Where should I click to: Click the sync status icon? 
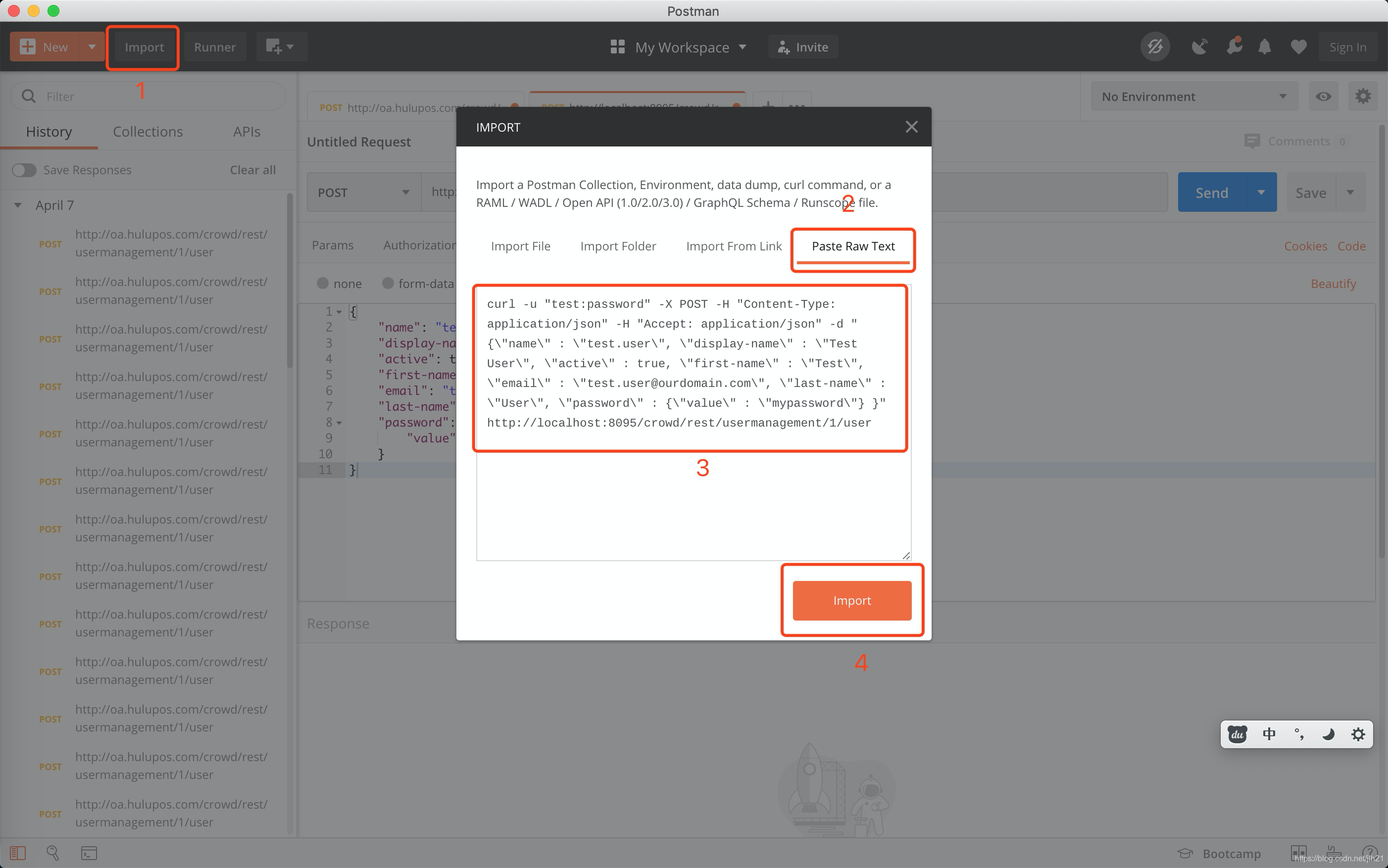(x=1155, y=47)
